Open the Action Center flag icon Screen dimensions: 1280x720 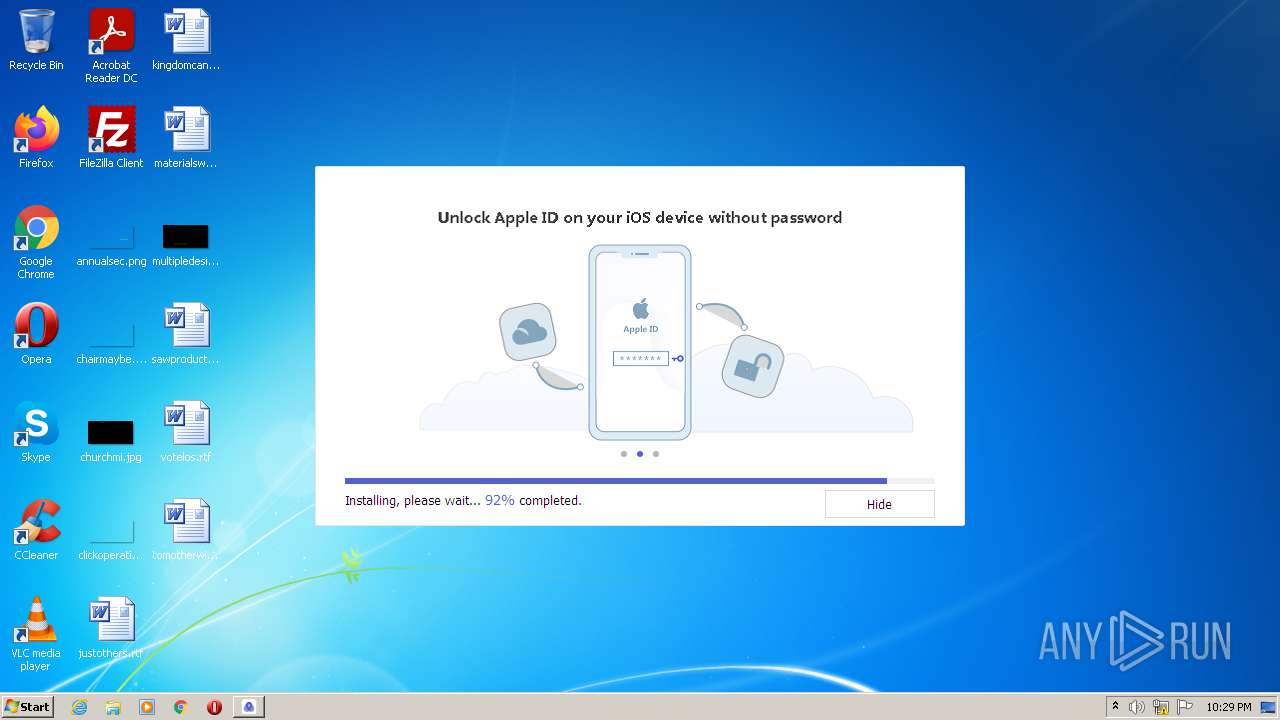tap(1185, 707)
